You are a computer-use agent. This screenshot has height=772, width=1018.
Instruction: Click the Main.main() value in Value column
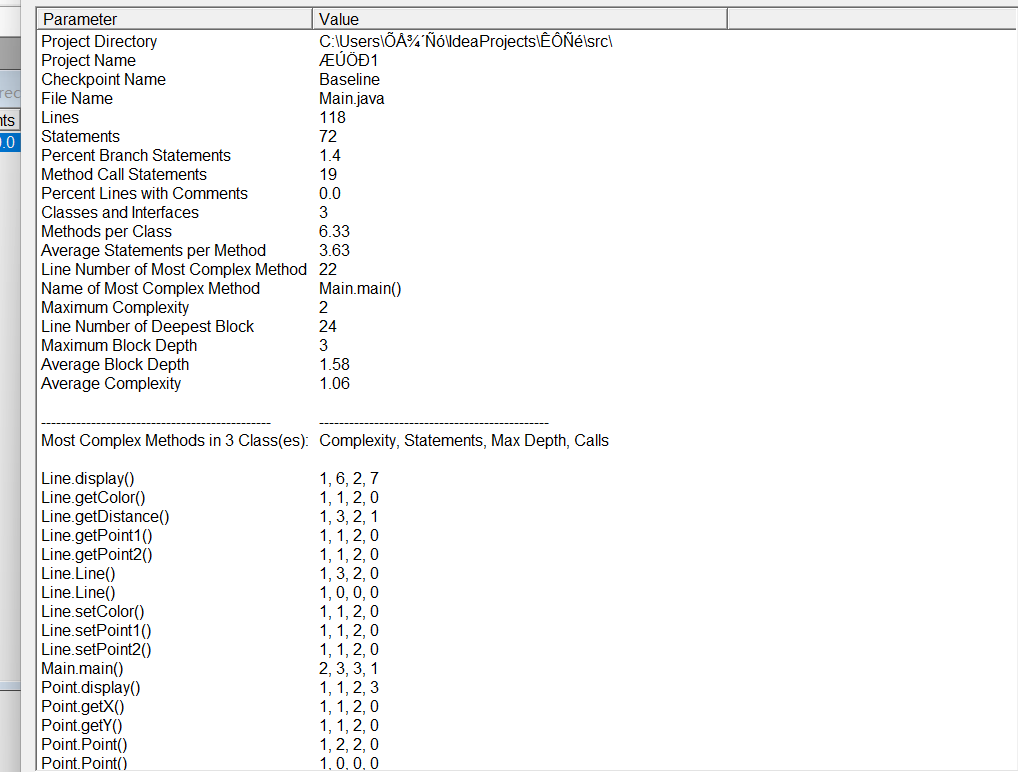click(360, 288)
